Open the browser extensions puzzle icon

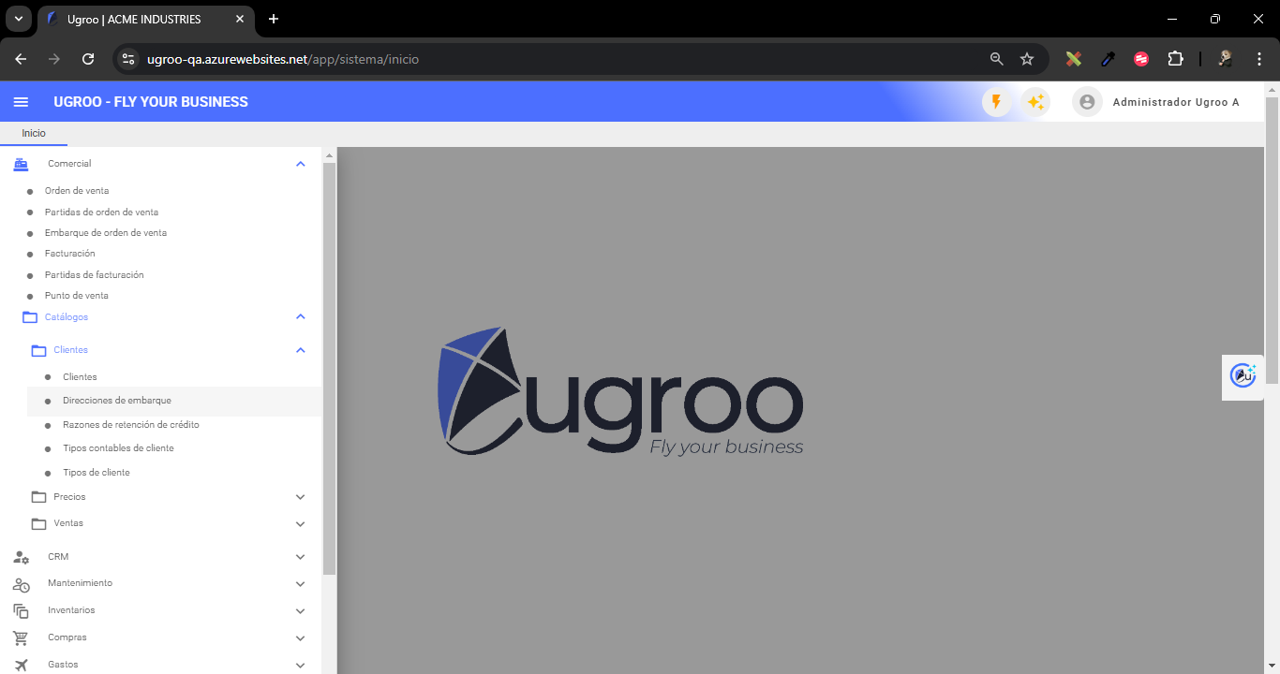[1175, 59]
